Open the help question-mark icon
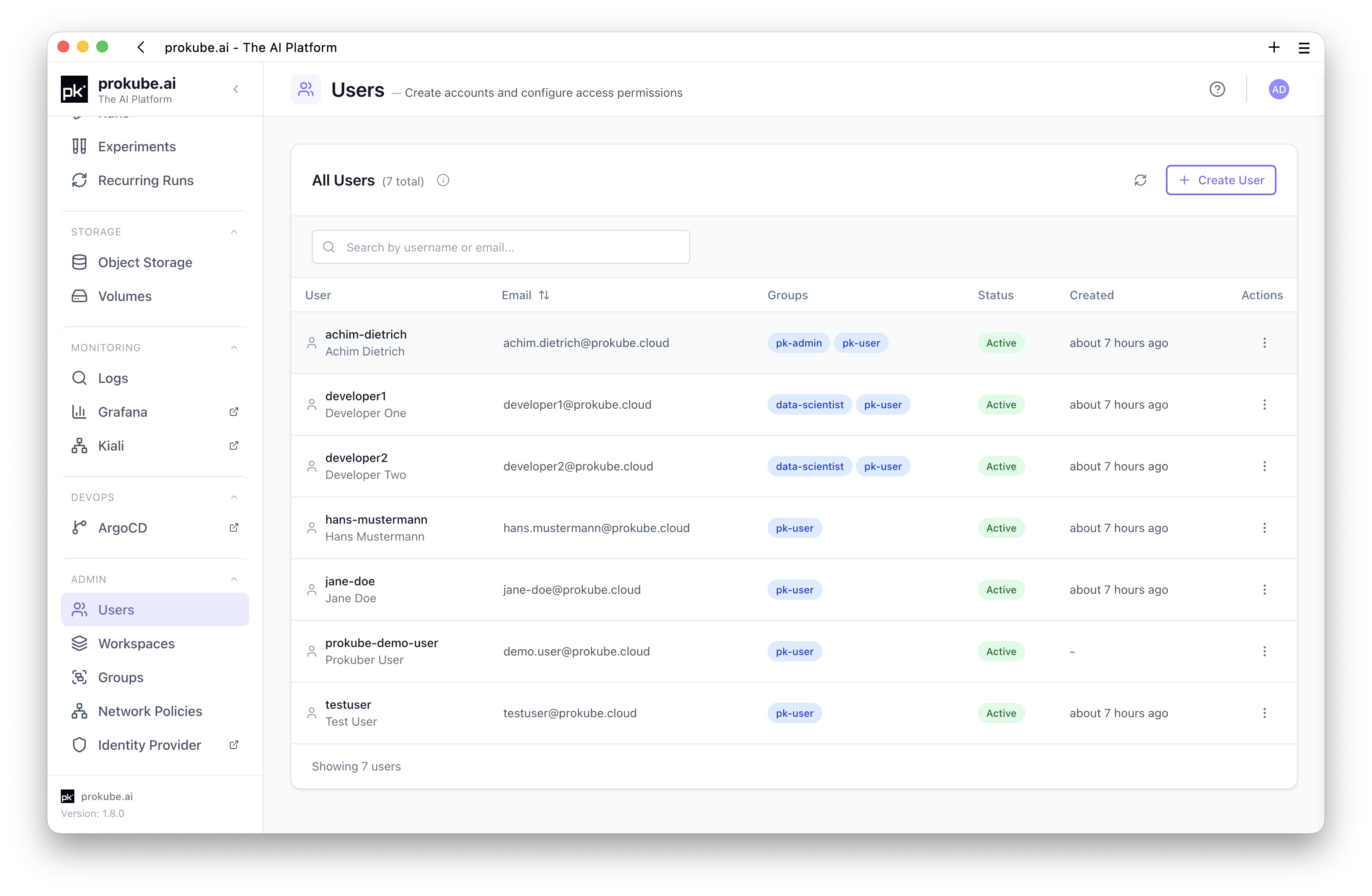Screen dimensions: 1372x896 pos(1217,90)
